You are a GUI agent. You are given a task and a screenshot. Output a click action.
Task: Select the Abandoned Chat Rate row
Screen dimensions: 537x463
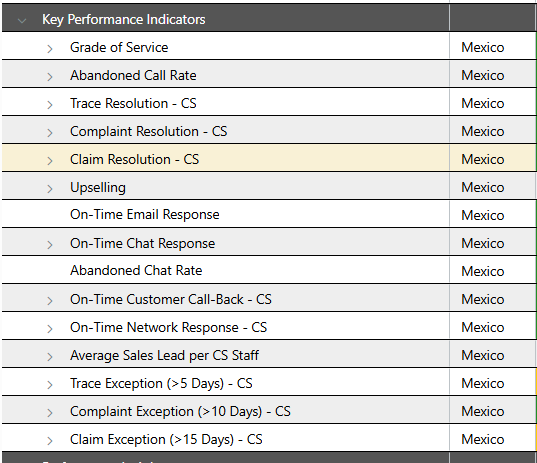[x=225, y=271]
